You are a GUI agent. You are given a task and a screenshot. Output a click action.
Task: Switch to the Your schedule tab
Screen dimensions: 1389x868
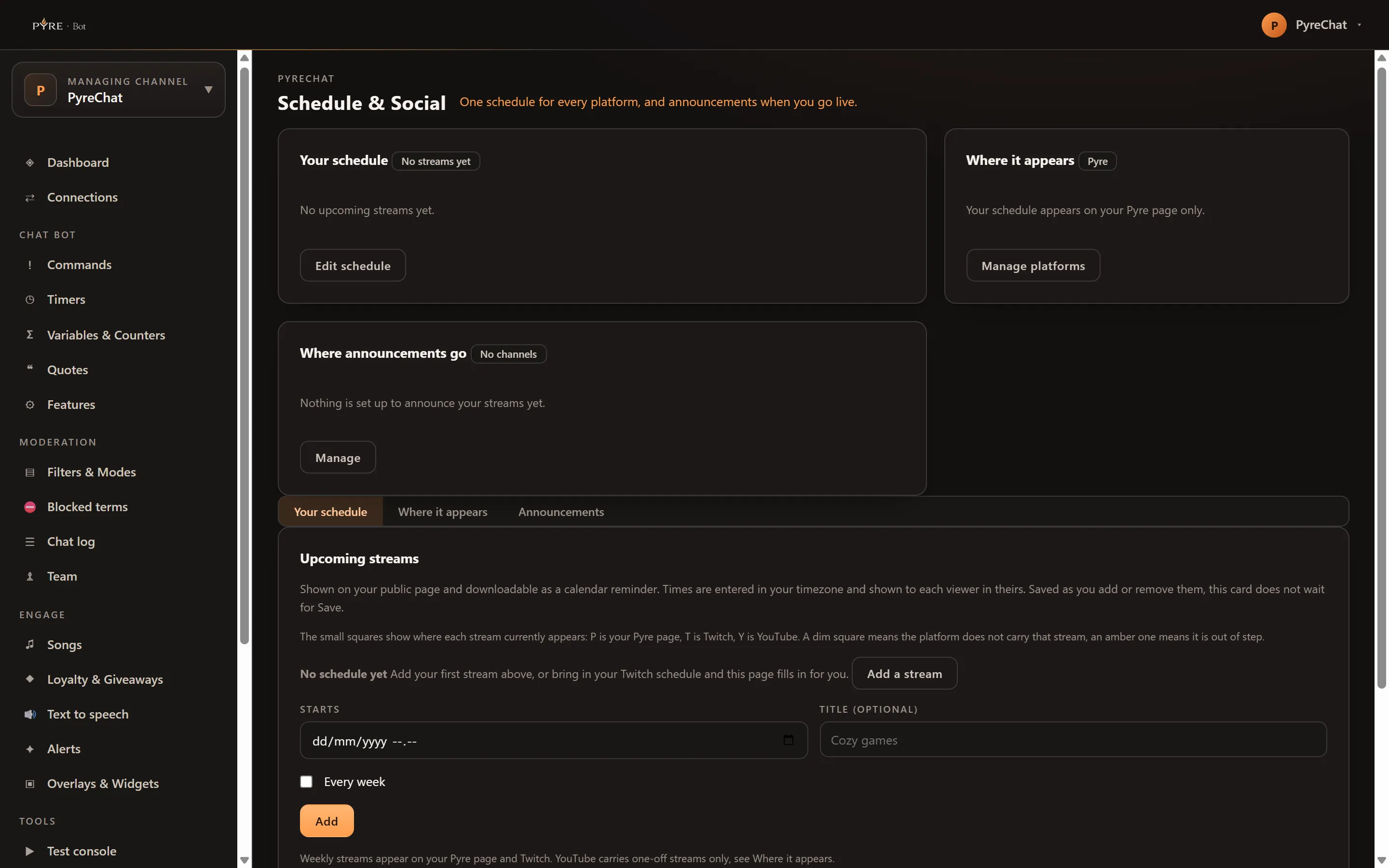(x=330, y=512)
